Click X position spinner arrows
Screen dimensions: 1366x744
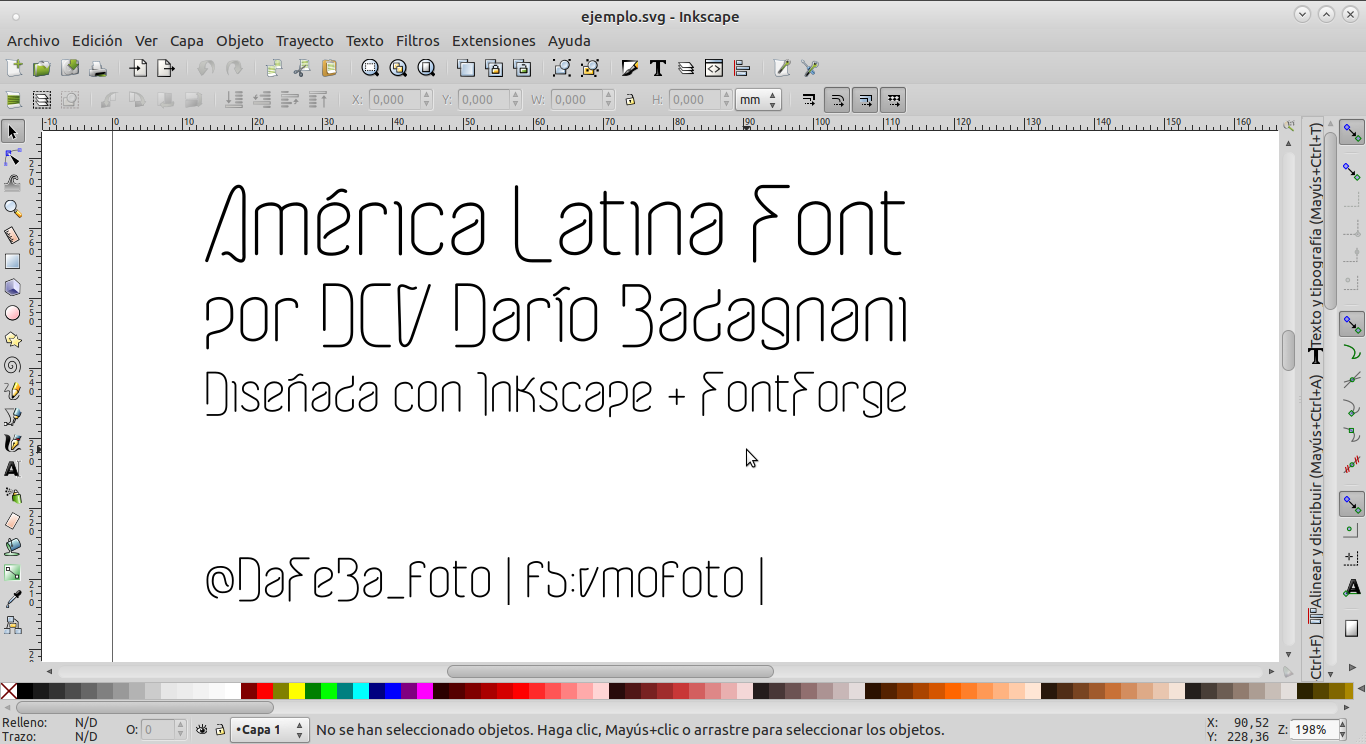tap(427, 99)
